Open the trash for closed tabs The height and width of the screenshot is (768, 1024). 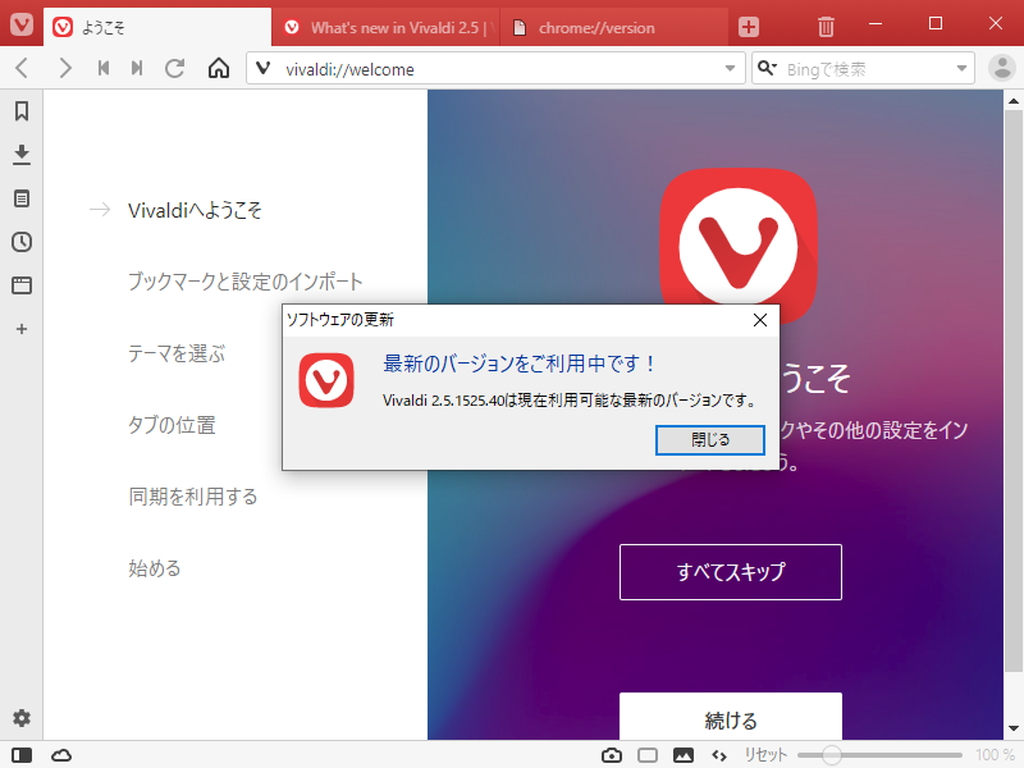pos(825,27)
